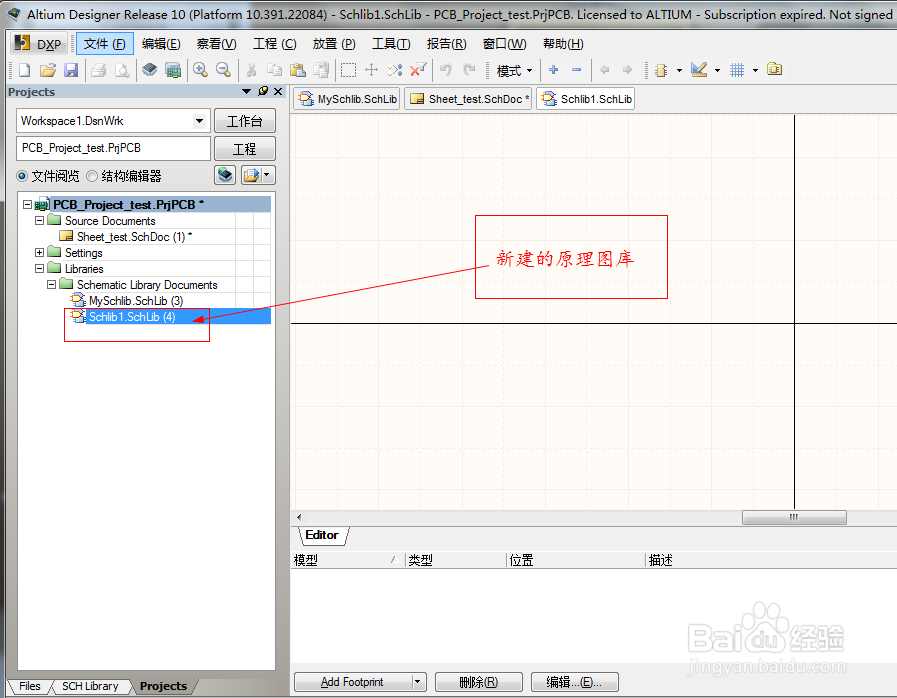
Task: Collapse Schematic Library Documents folder
Action: [51, 284]
